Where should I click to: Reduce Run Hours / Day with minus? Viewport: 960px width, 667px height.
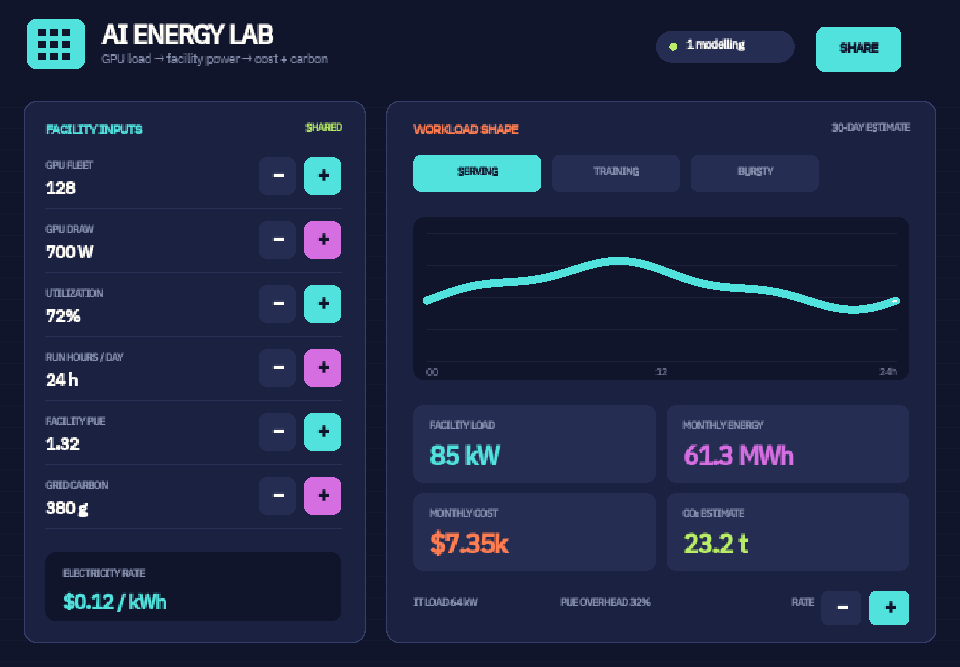click(277, 367)
